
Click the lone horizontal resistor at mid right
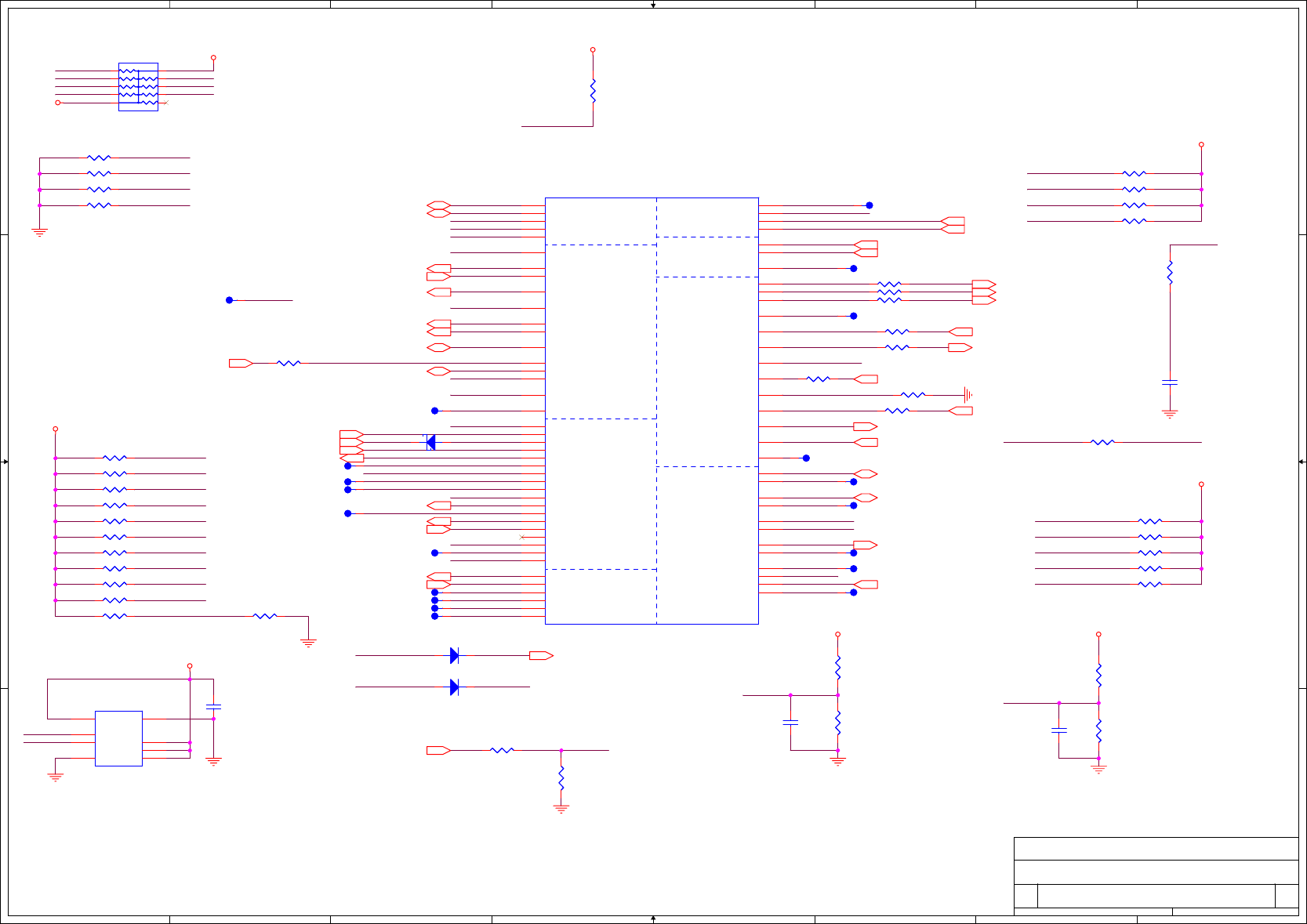point(1102,442)
